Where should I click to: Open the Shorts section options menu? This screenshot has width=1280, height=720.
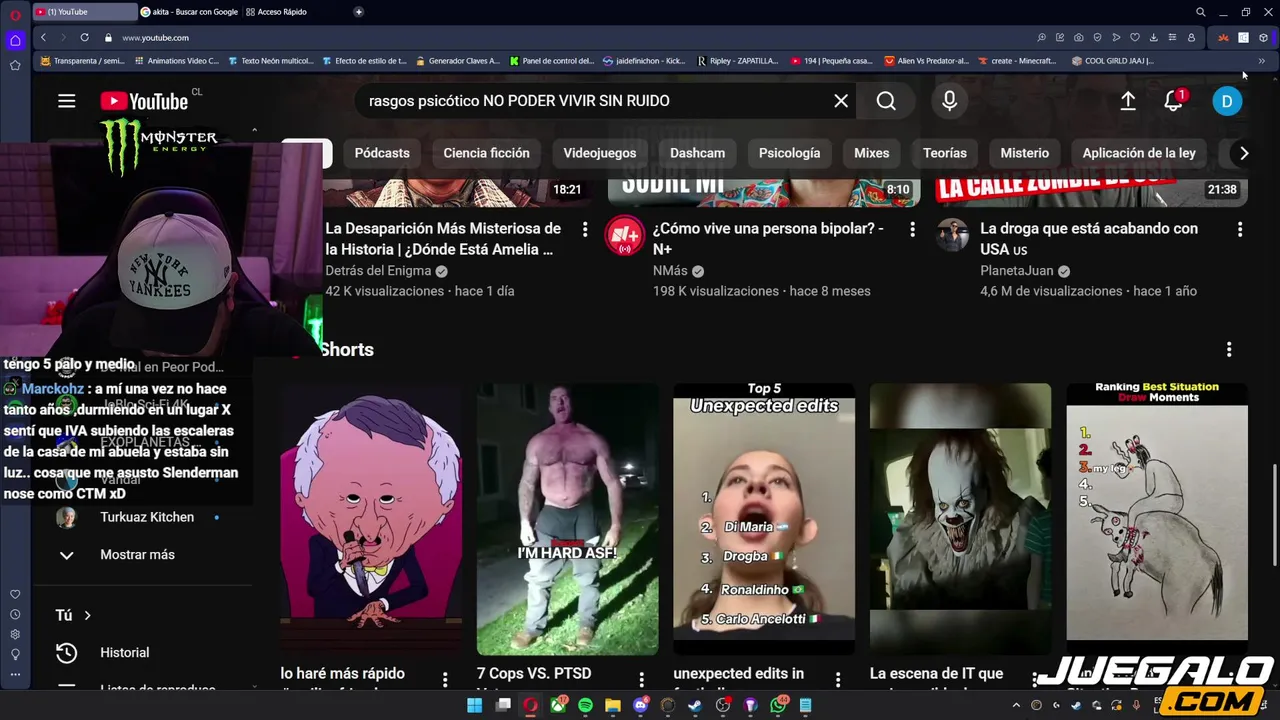click(x=1229, y=349)
